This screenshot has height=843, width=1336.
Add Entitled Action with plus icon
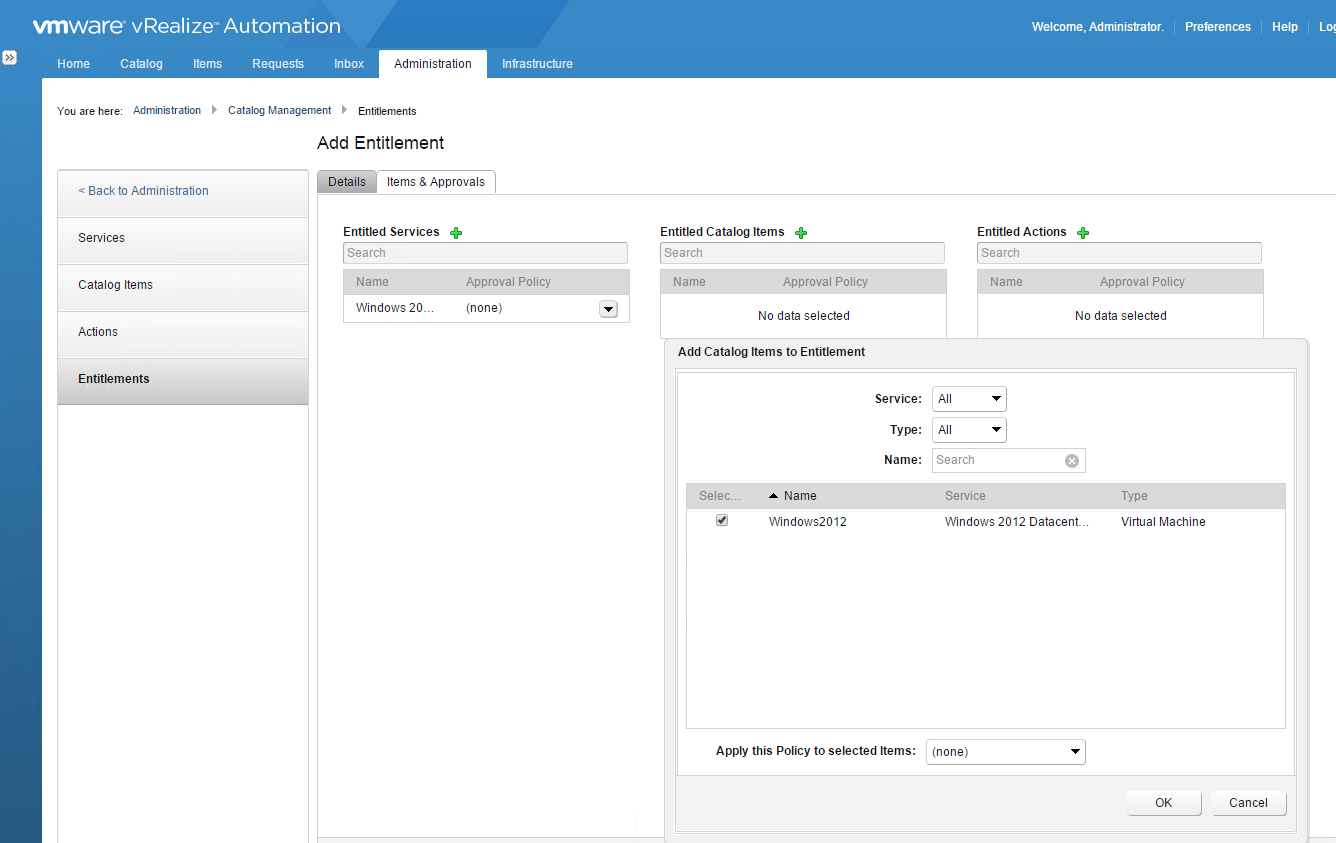pos(1083,233)
